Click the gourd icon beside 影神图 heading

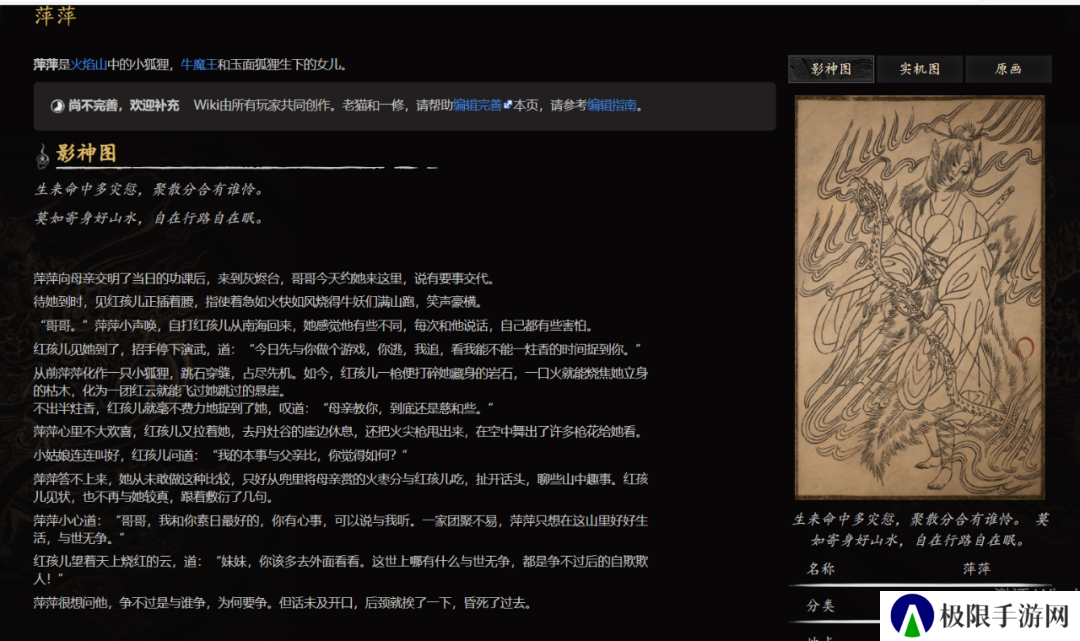tap(43, 156)
